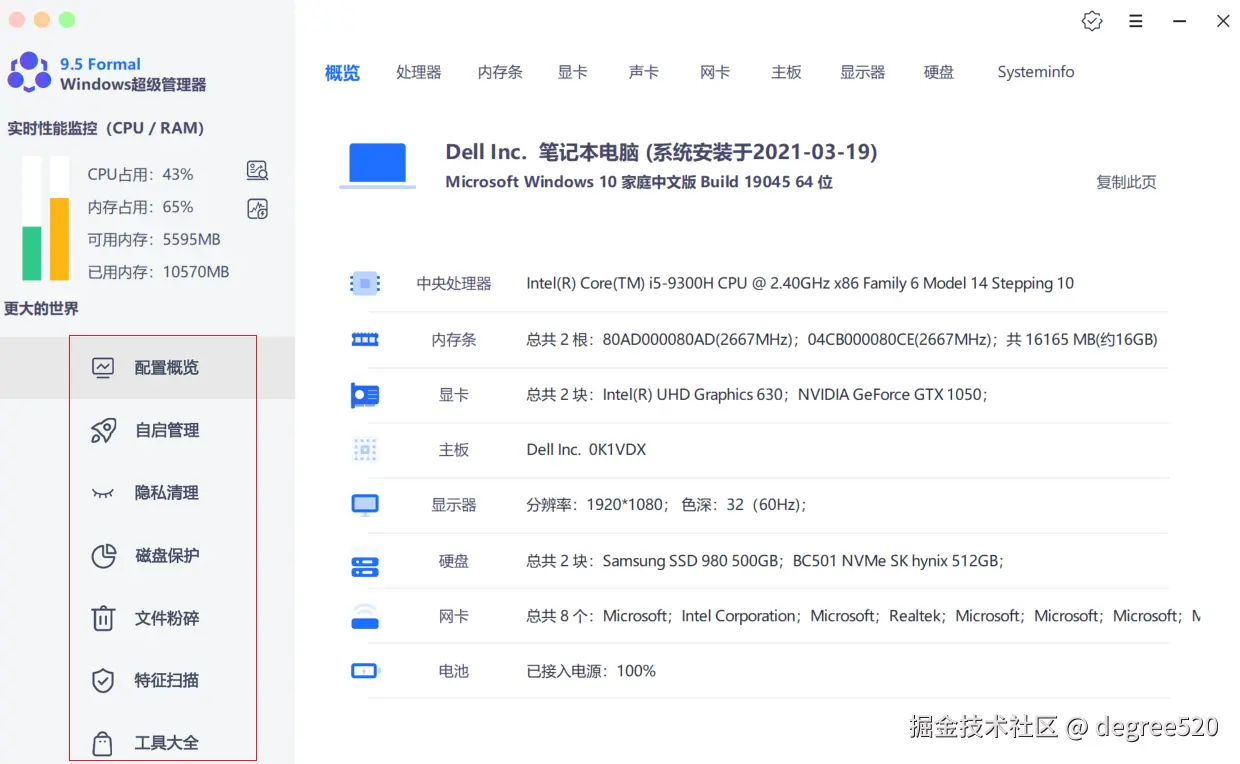Click the 已用内存：10570MB reading

(x=158, y=272)
